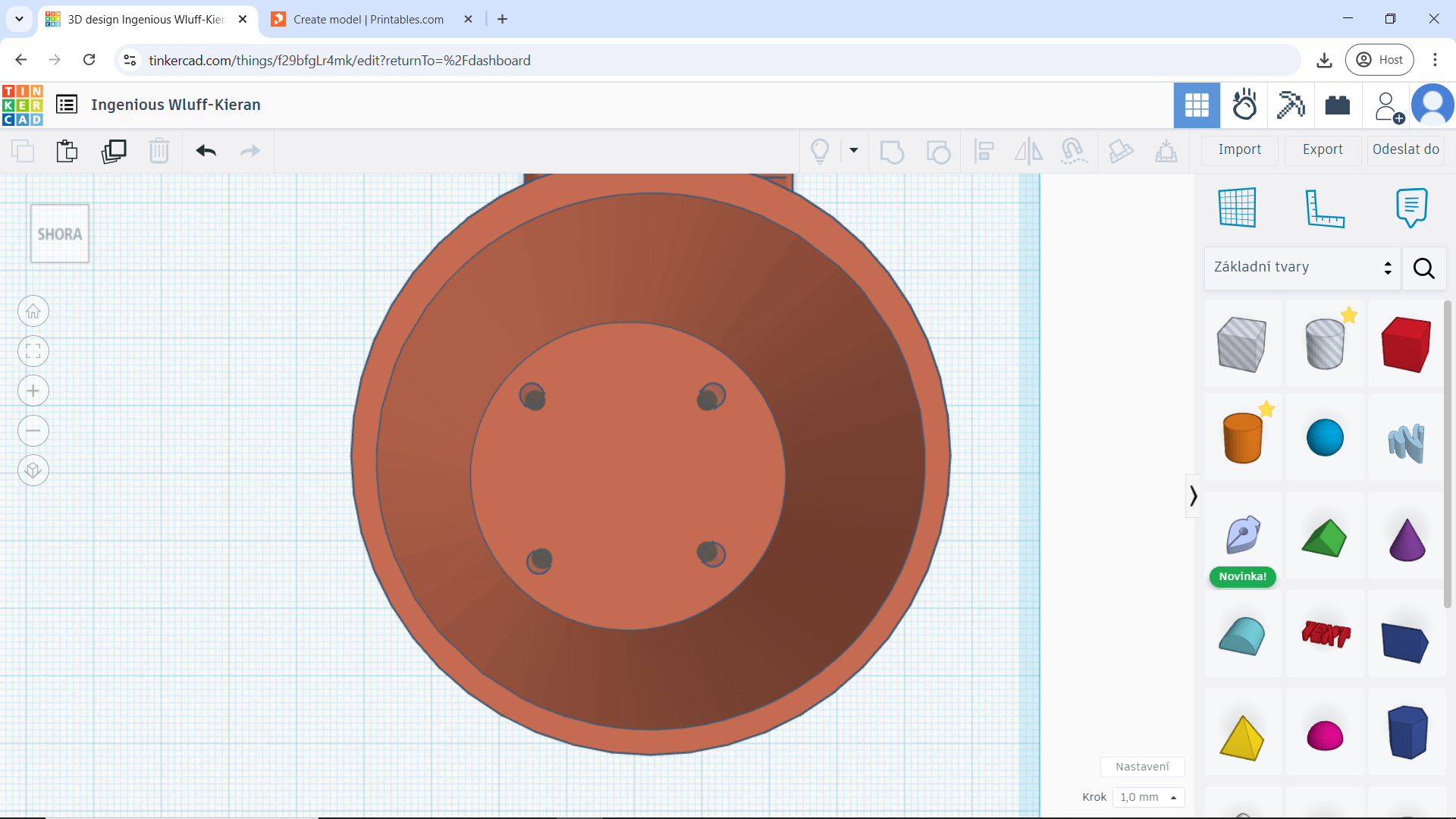Viewport: 1456px width, 819px height.
Task: Open the designs list icon
Action: (67, 105)
